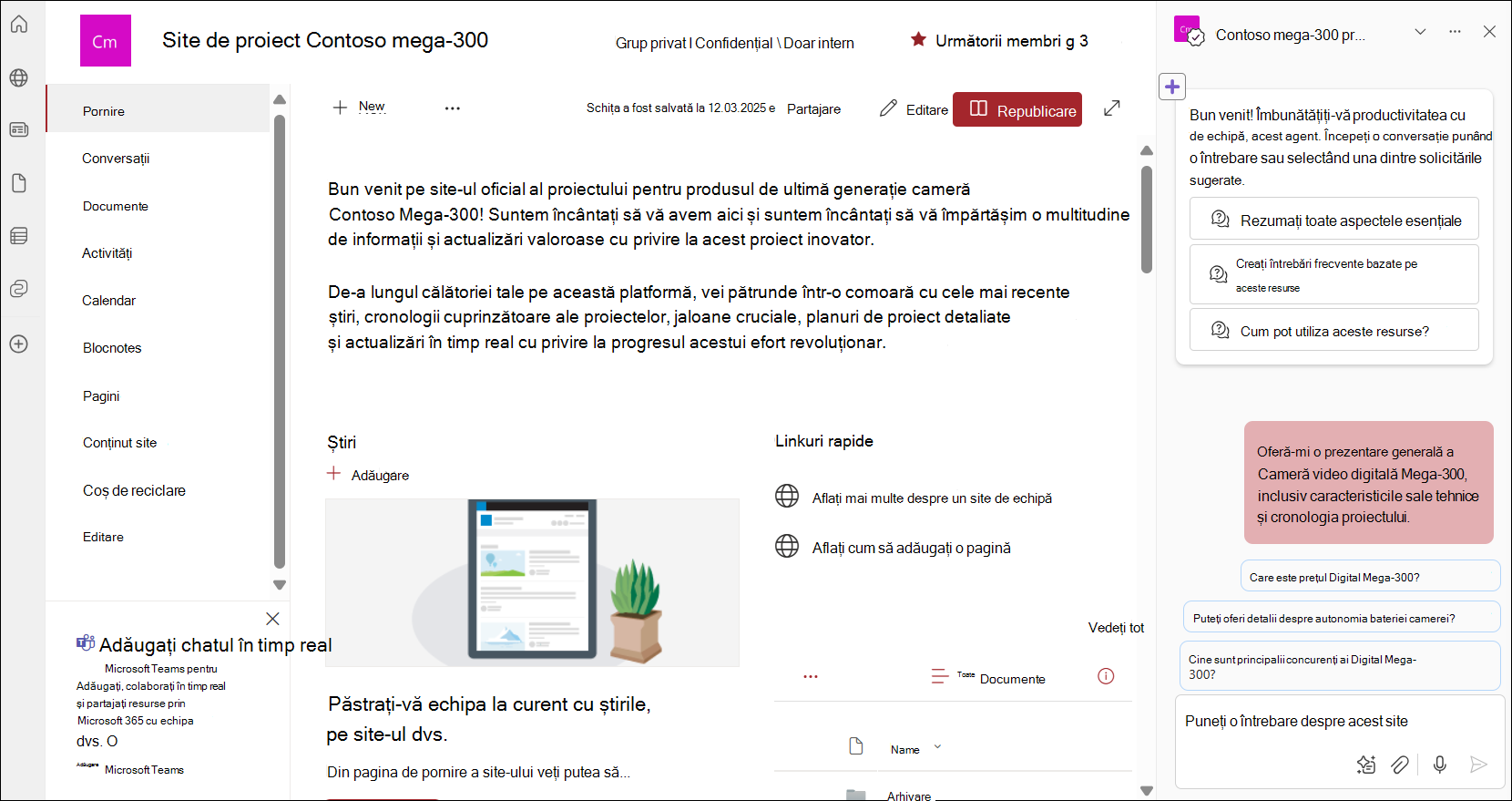Open Activități in site navigation
The width and height of the screenshot is (1512, 801).
coord(107,253)
